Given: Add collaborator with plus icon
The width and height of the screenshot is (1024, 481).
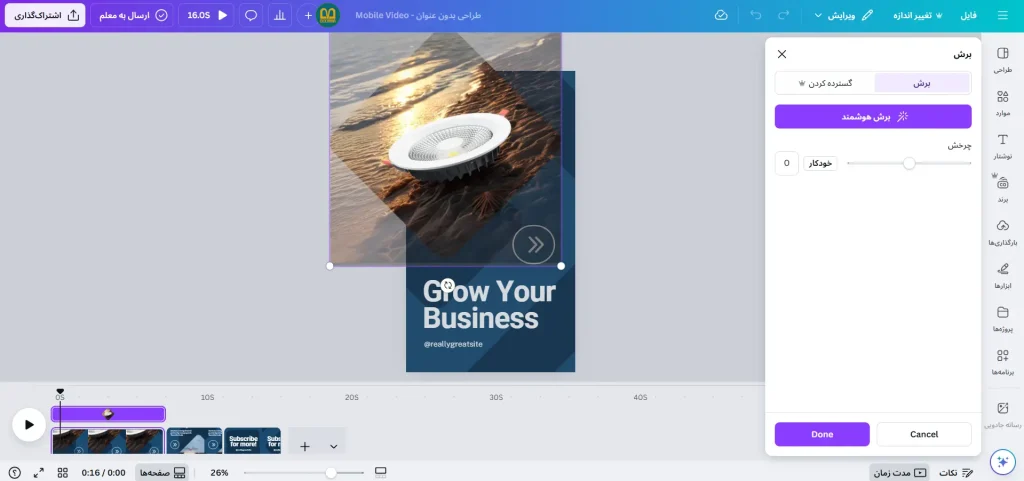Looking at the screenshot, I should click(308, 15).
